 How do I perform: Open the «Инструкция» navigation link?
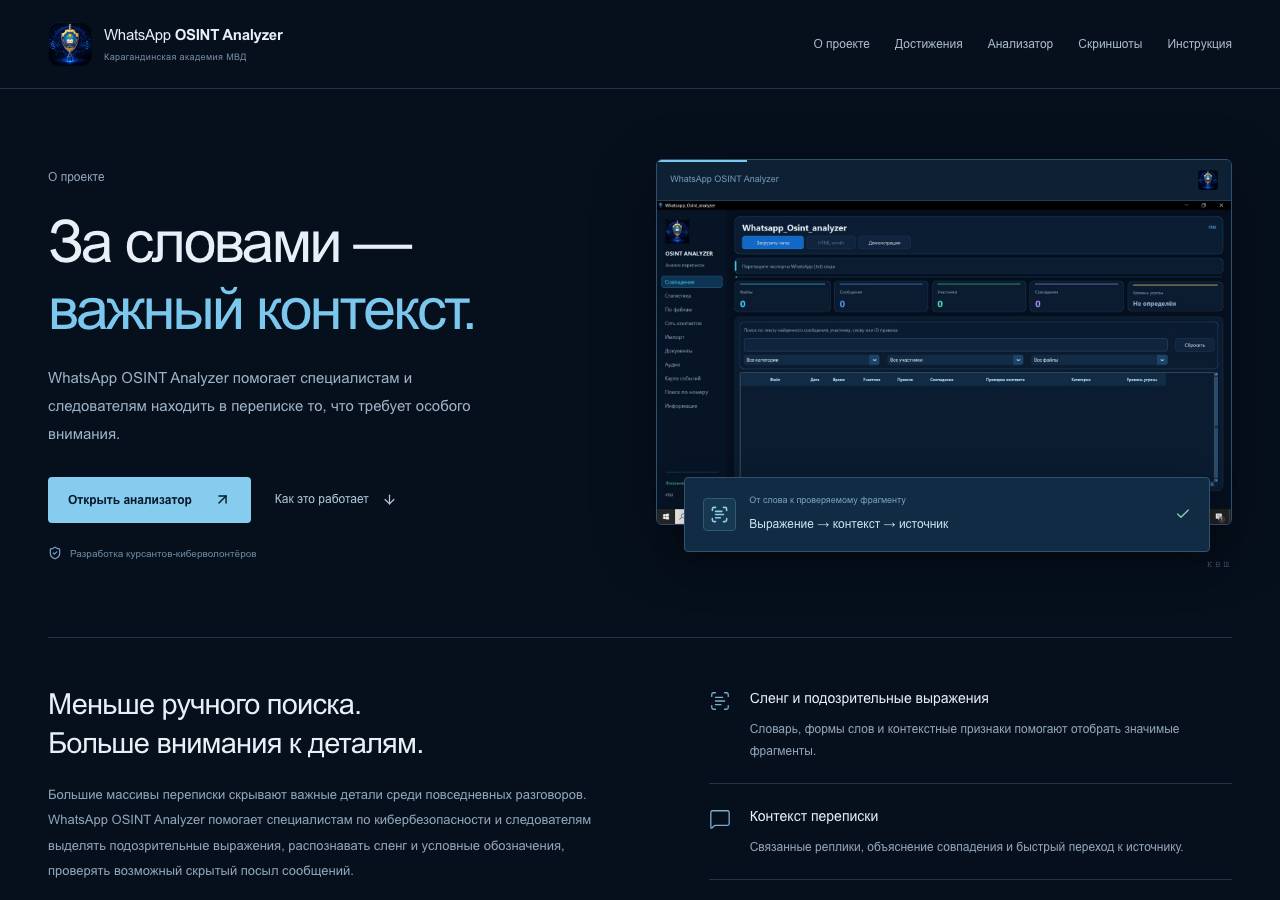(1199, 44)
